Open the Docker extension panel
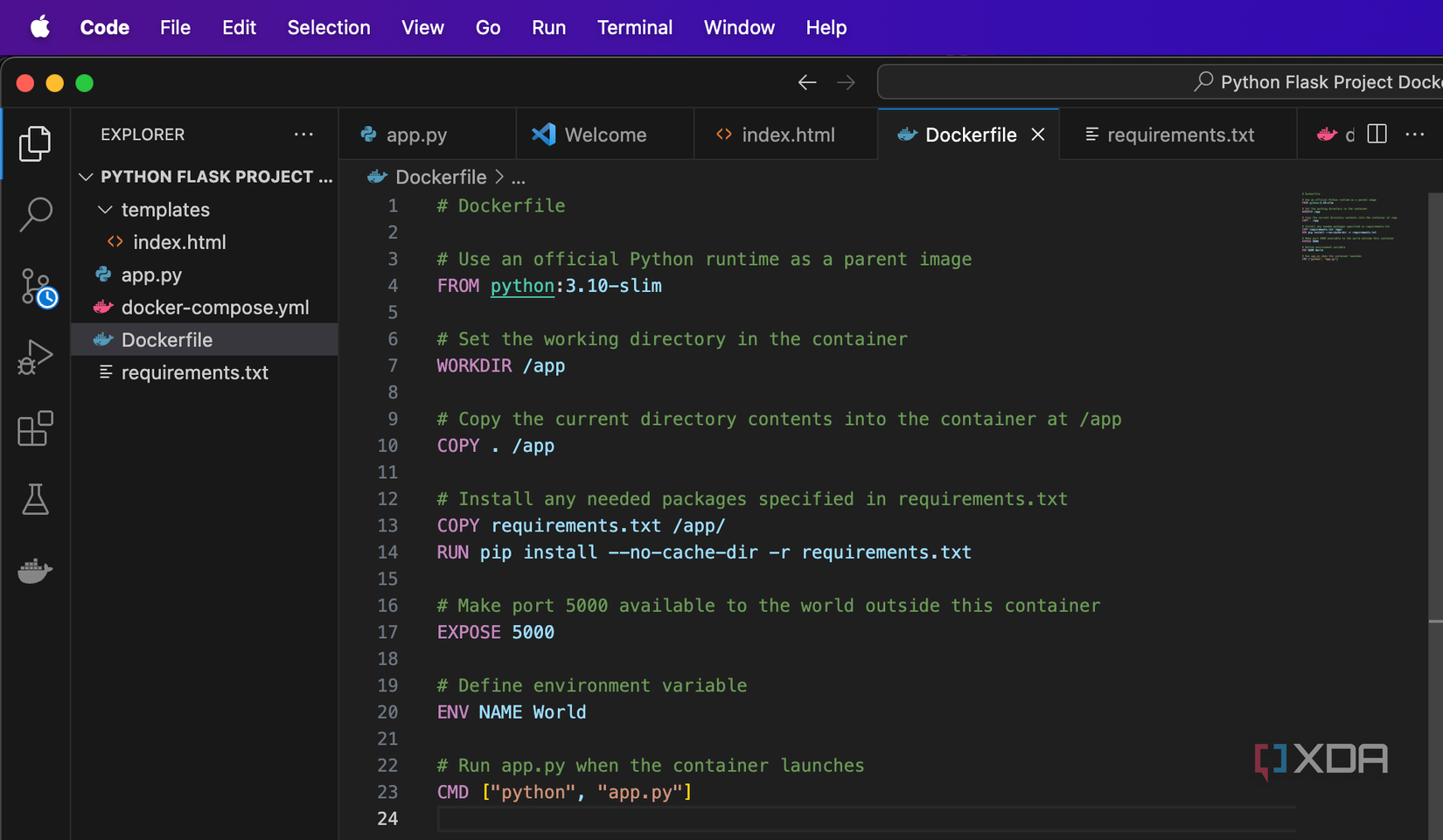 click(x=36, y=571)
